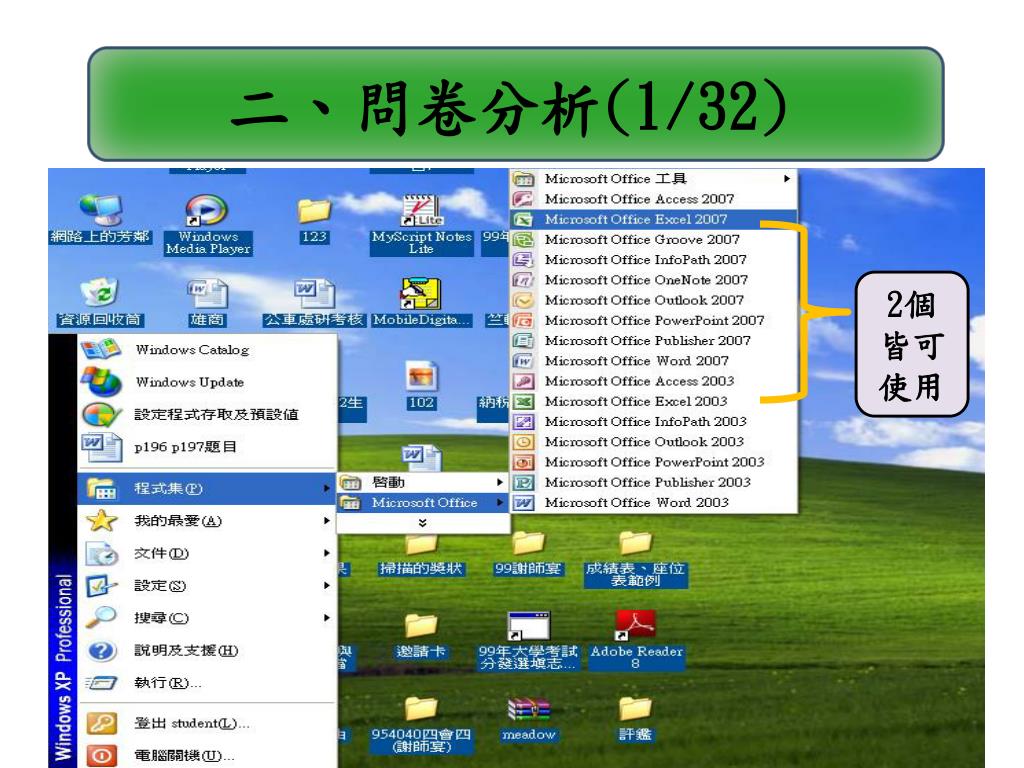Screen dimensions: 1024x768
Task: Open 設定程式存取及預設值 entry
Action: [207, 414]
